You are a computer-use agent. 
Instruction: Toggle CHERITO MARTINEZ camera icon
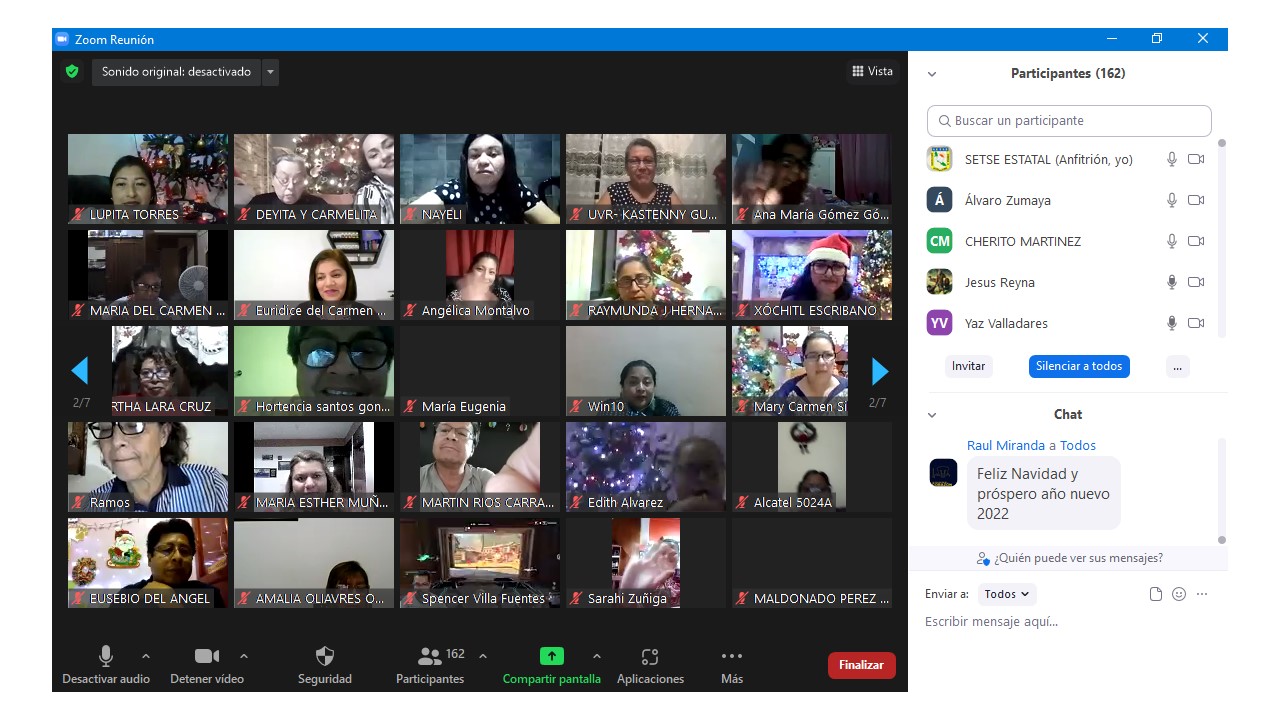1196,241
